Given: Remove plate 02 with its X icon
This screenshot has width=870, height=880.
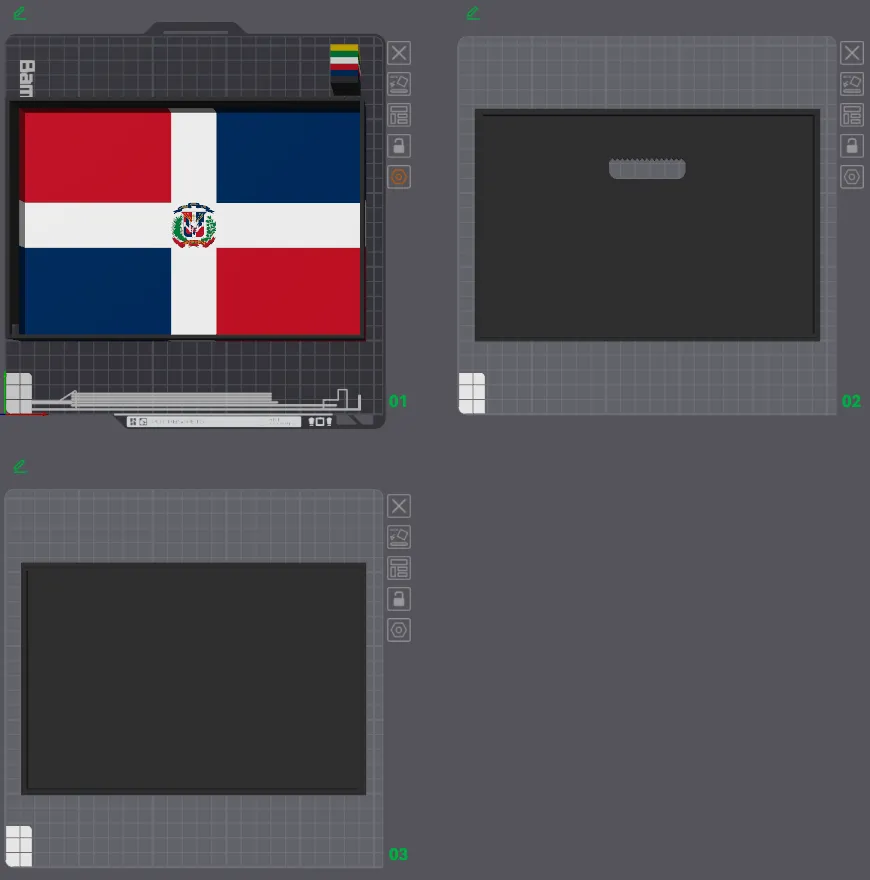Looking at the screenshot, I should (x=852, y=53).
